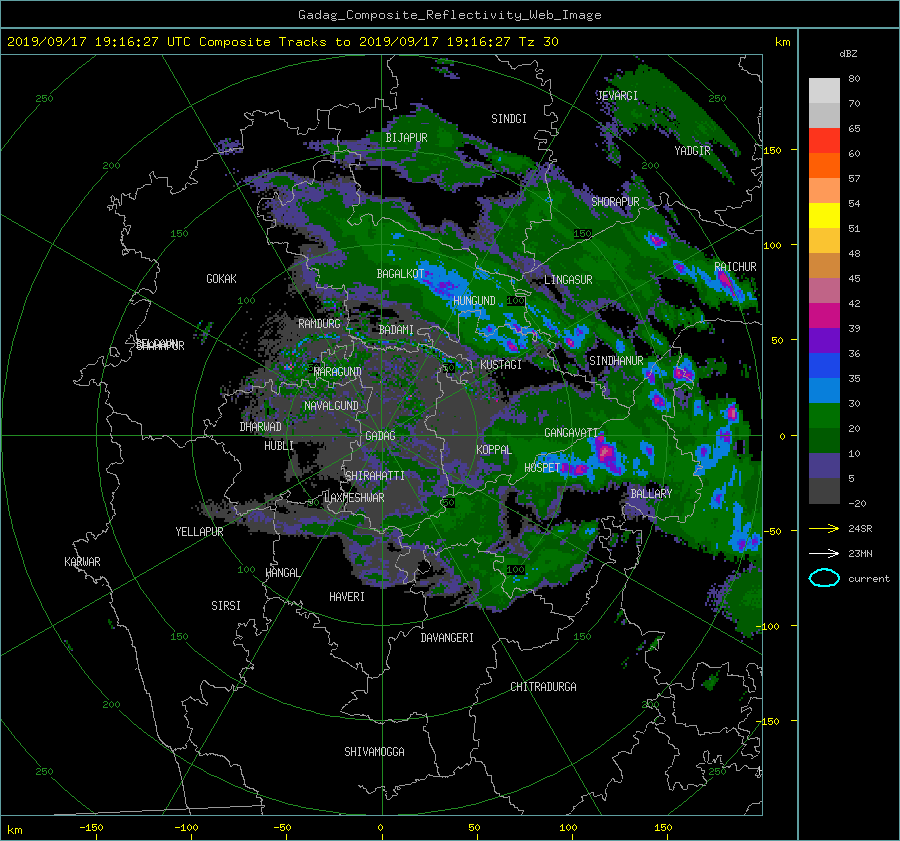The width and height of the screenshot is (900, 841).
Task: Click the white 23MN track arrow in legend
Action: coord(824,553)
